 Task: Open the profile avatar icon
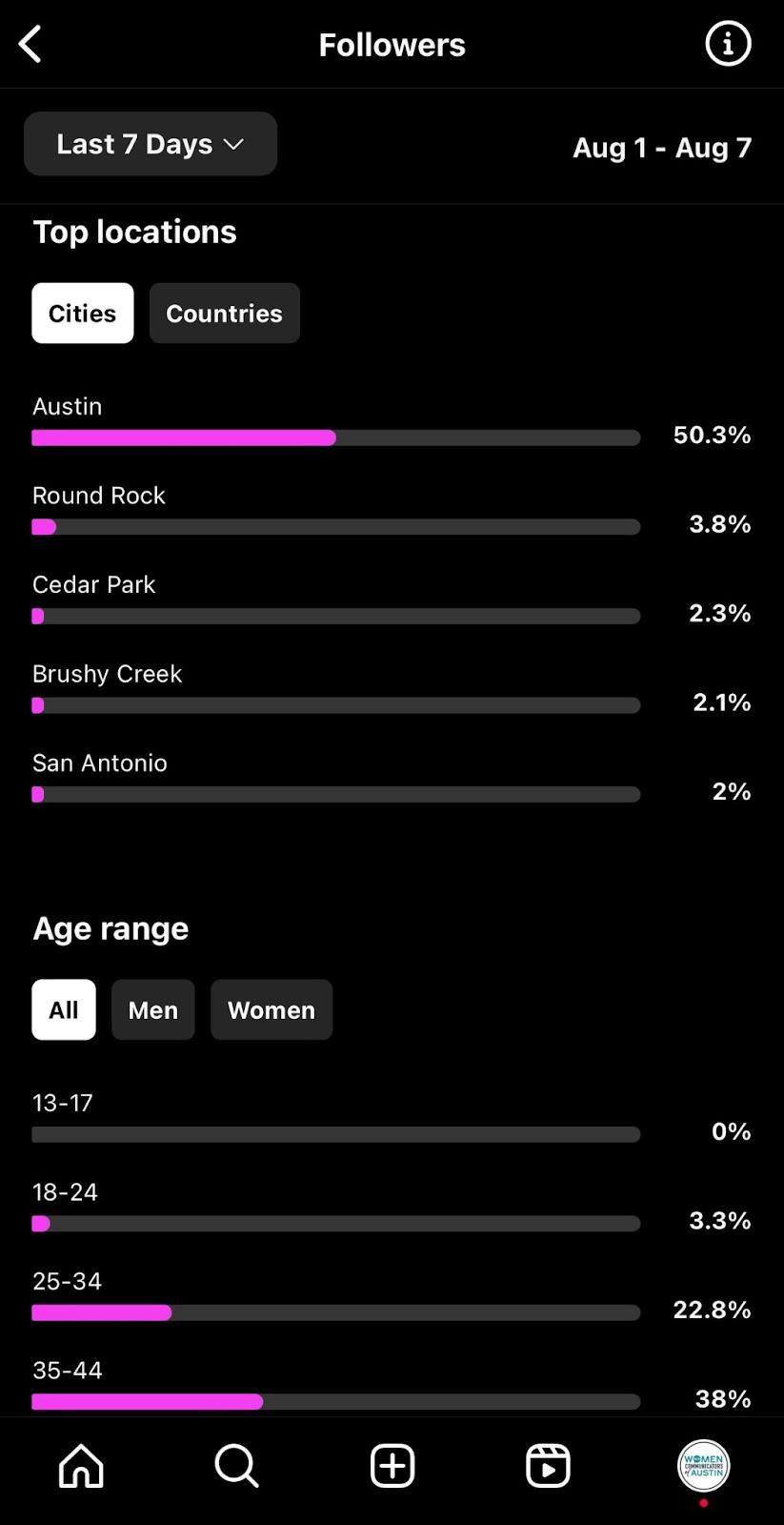point(703,1466)
